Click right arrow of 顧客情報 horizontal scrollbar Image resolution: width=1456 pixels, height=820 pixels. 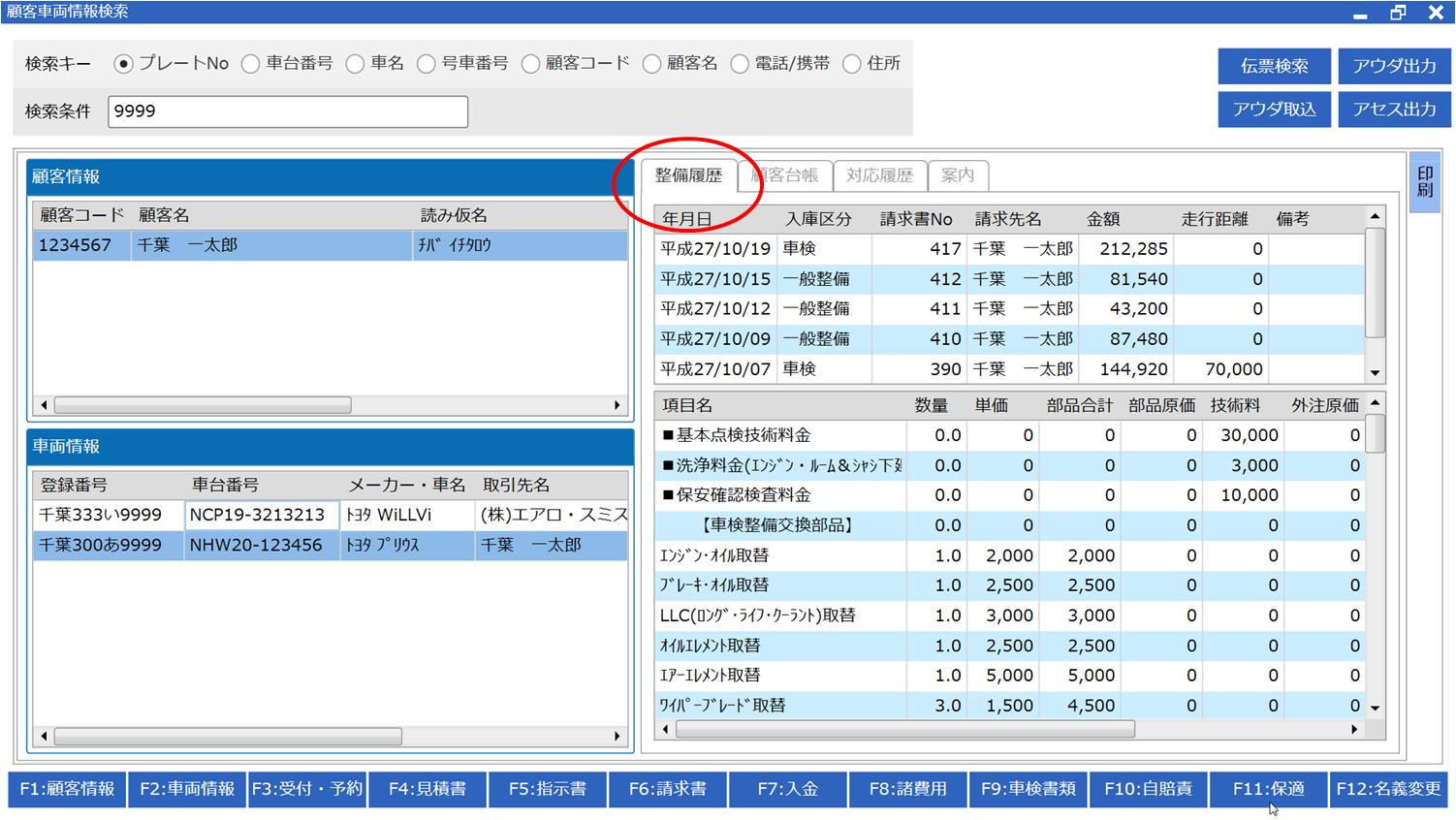tap(617, 405)
